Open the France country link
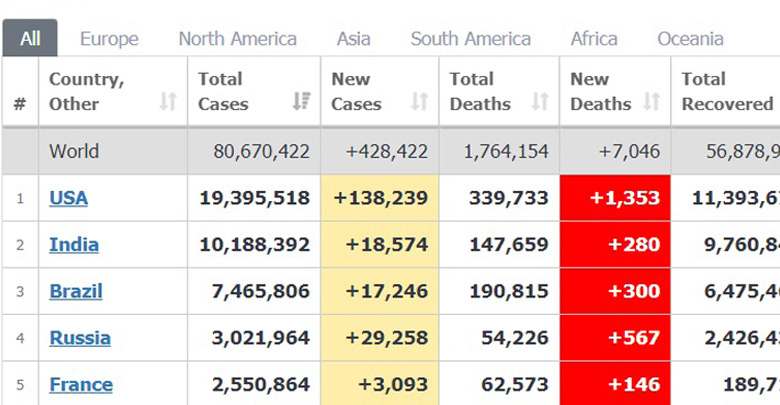The image size is (780, 405). point(80,385)
